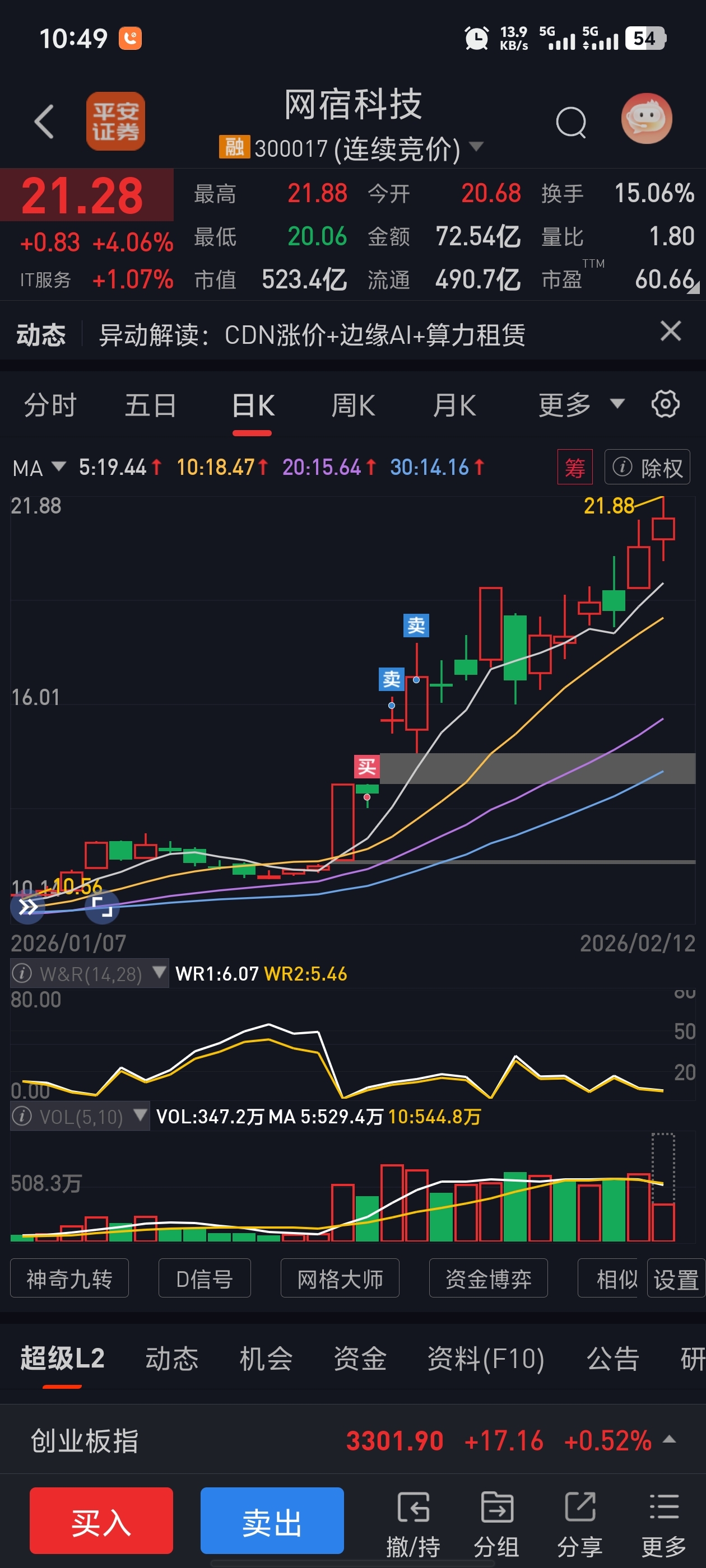The width and height of the screenshot is (706, 1568).
Task: Tap the margin trading 融 badge
Action: (235, 147)
